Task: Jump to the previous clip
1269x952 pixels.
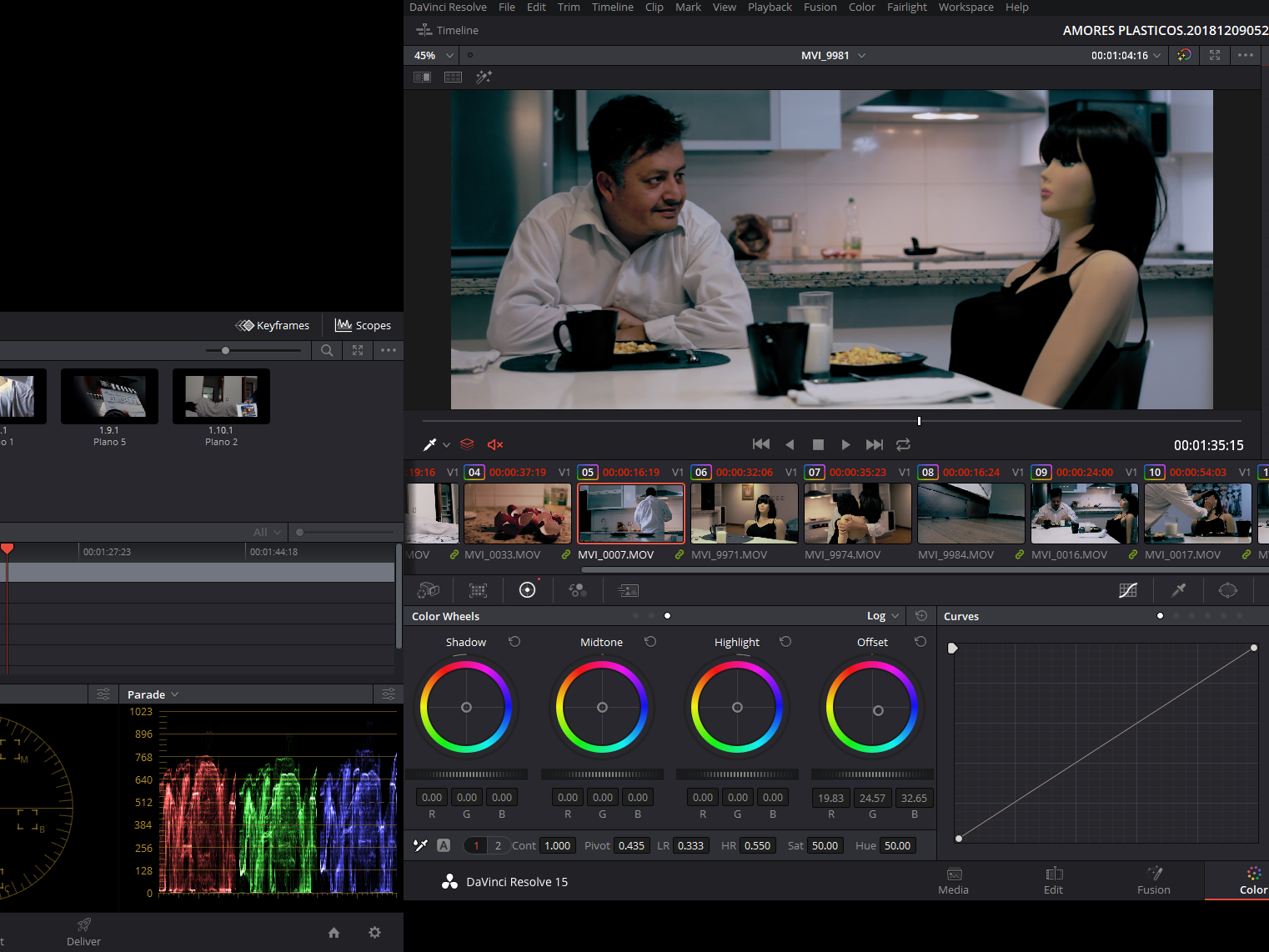Action: 761,444
